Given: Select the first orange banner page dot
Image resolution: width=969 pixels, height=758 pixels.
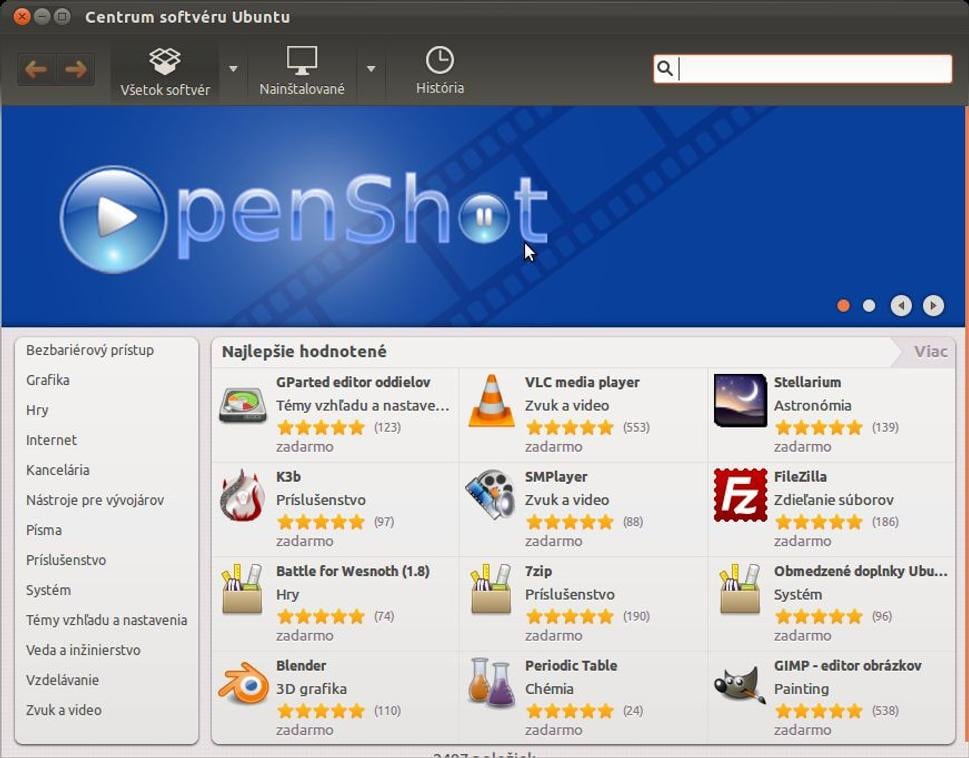Looking at the screenshot, I should (843, 305).
